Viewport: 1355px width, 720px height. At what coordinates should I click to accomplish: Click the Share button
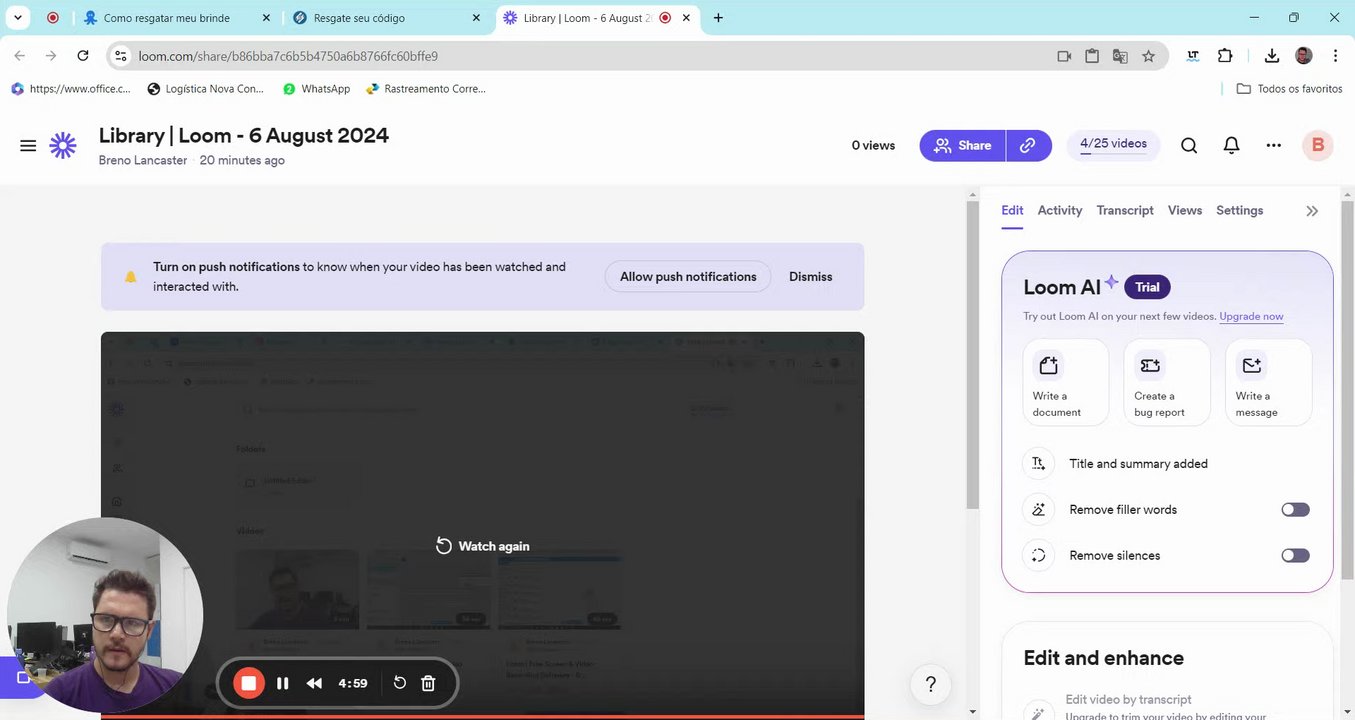click(x=963, y=145)
